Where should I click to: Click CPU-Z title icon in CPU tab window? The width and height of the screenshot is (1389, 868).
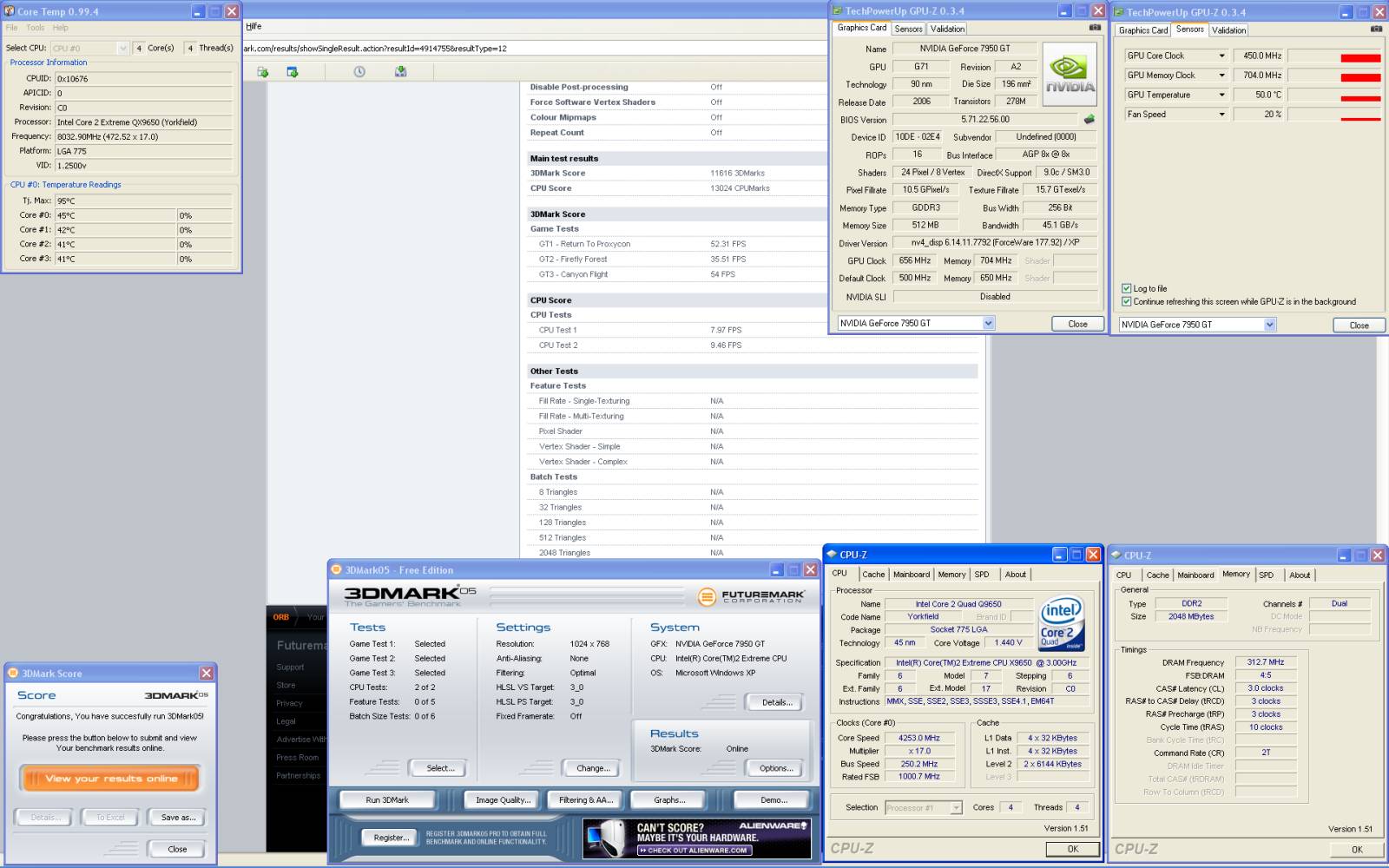pyautogui.click(x=832, y=554)
